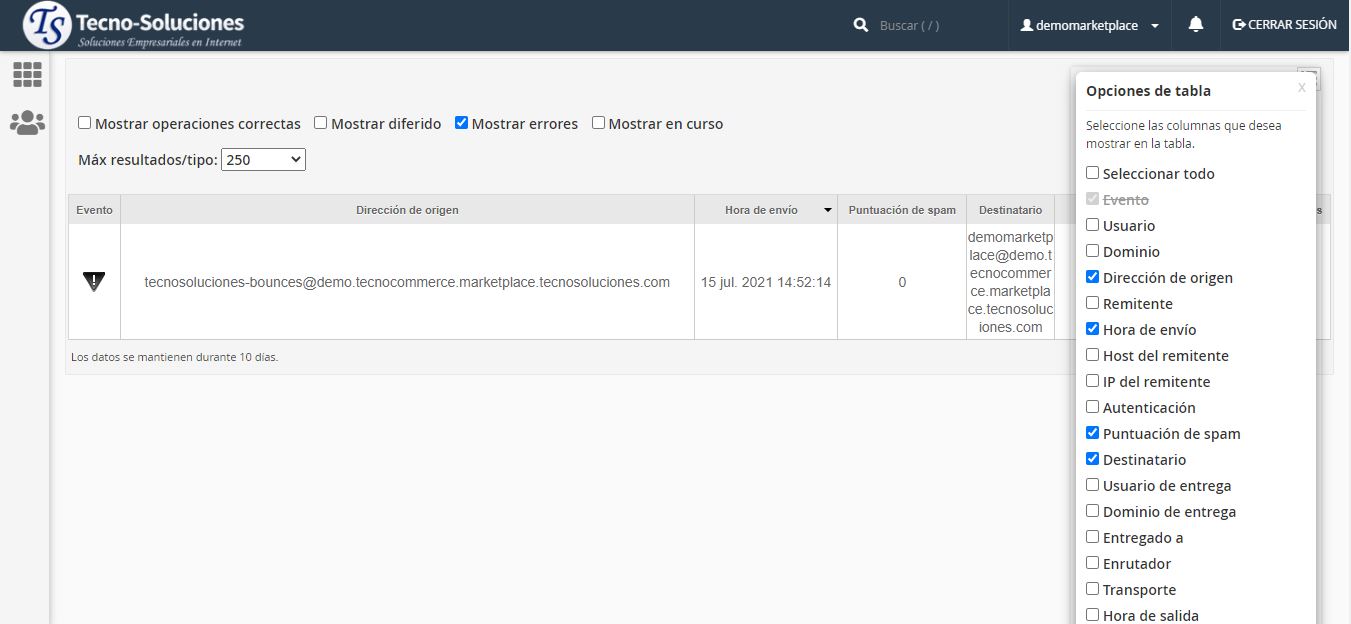1351x624 pixels.
Task: Open the apps grid icon in sidebar
Action: coord(27,74)
